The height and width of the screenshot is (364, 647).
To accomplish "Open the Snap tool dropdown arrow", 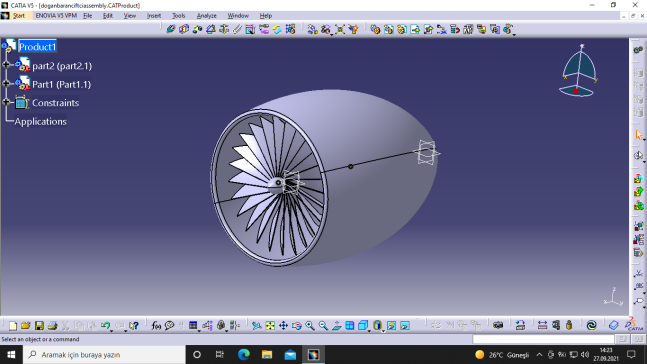I will 332,35.
